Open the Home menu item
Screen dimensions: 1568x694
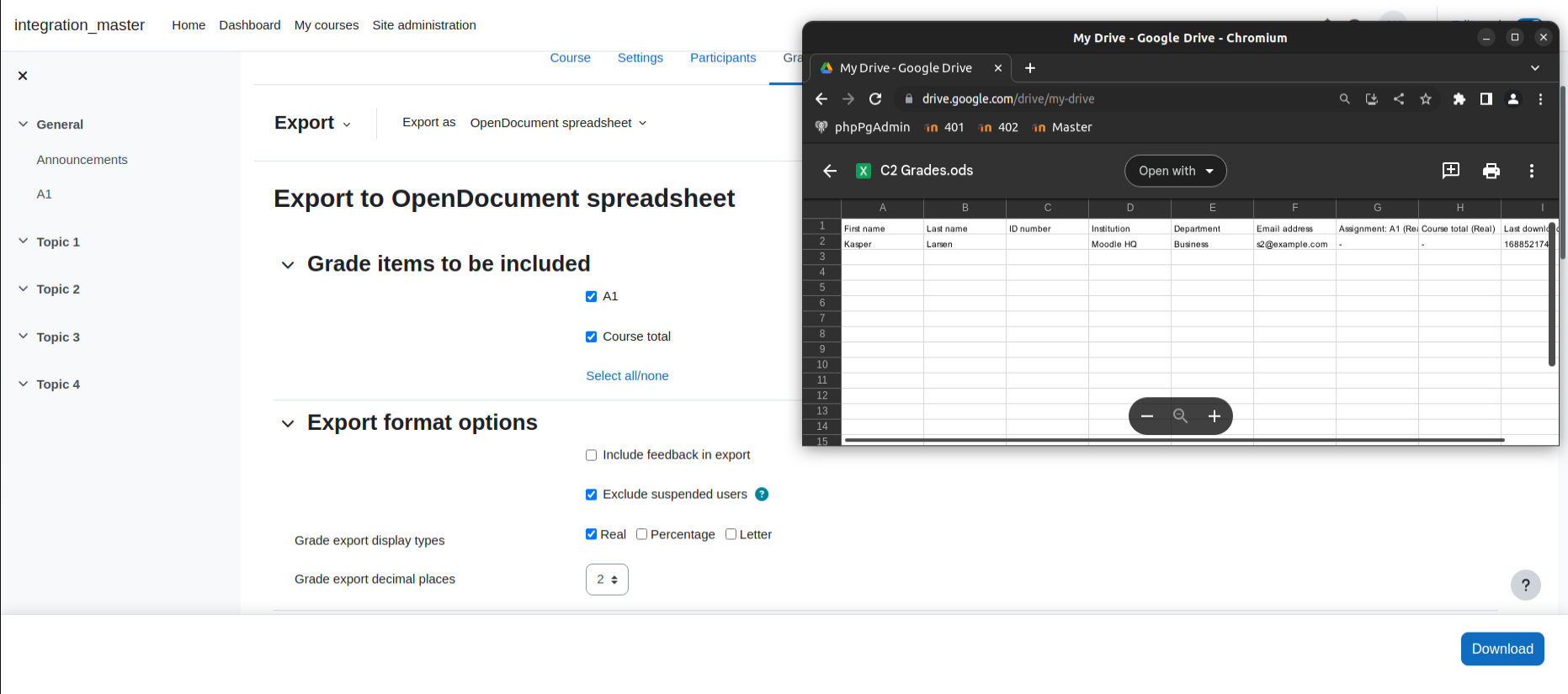tap(189, 25)
